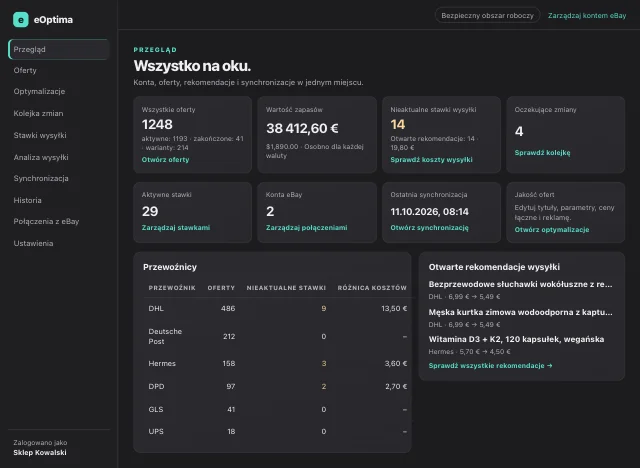Click the Hermes carrier name in the table
This screenshot has height=468, width=640.
[x=162, y=364]
